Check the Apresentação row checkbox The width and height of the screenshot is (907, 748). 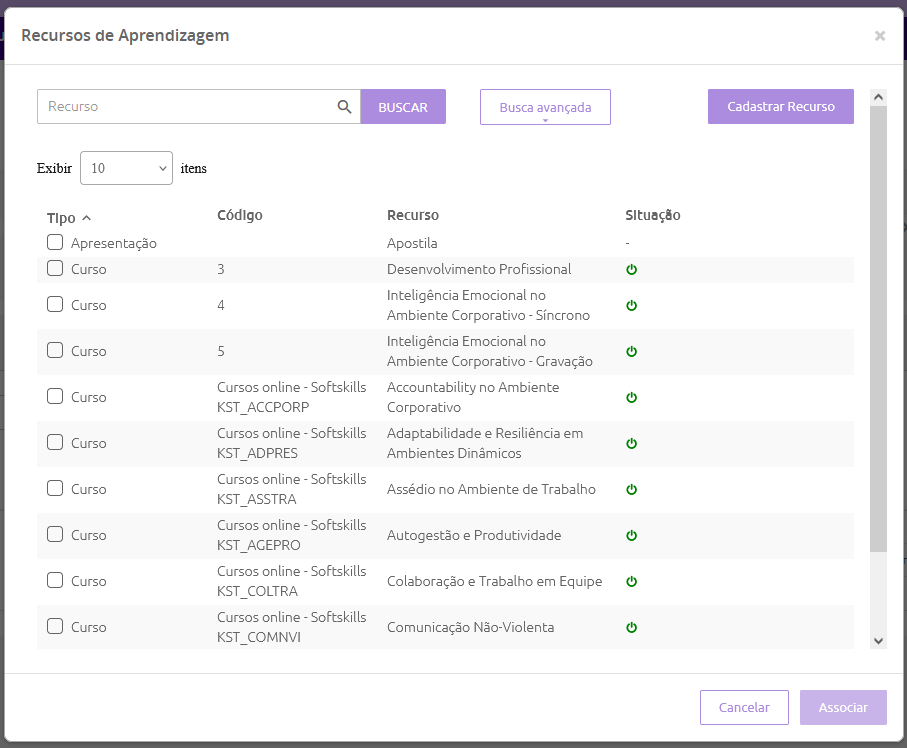55,242
